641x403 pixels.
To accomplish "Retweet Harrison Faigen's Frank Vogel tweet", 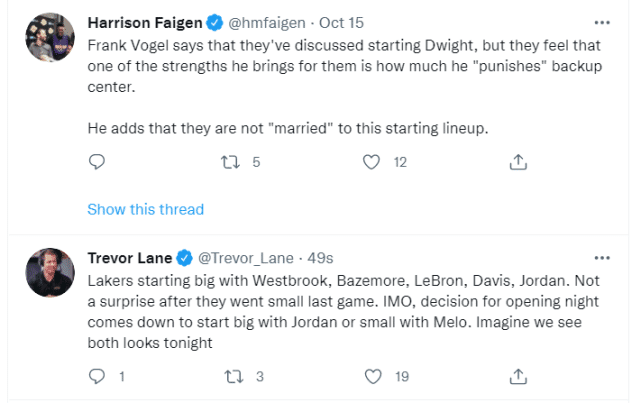I will point(229,162).
